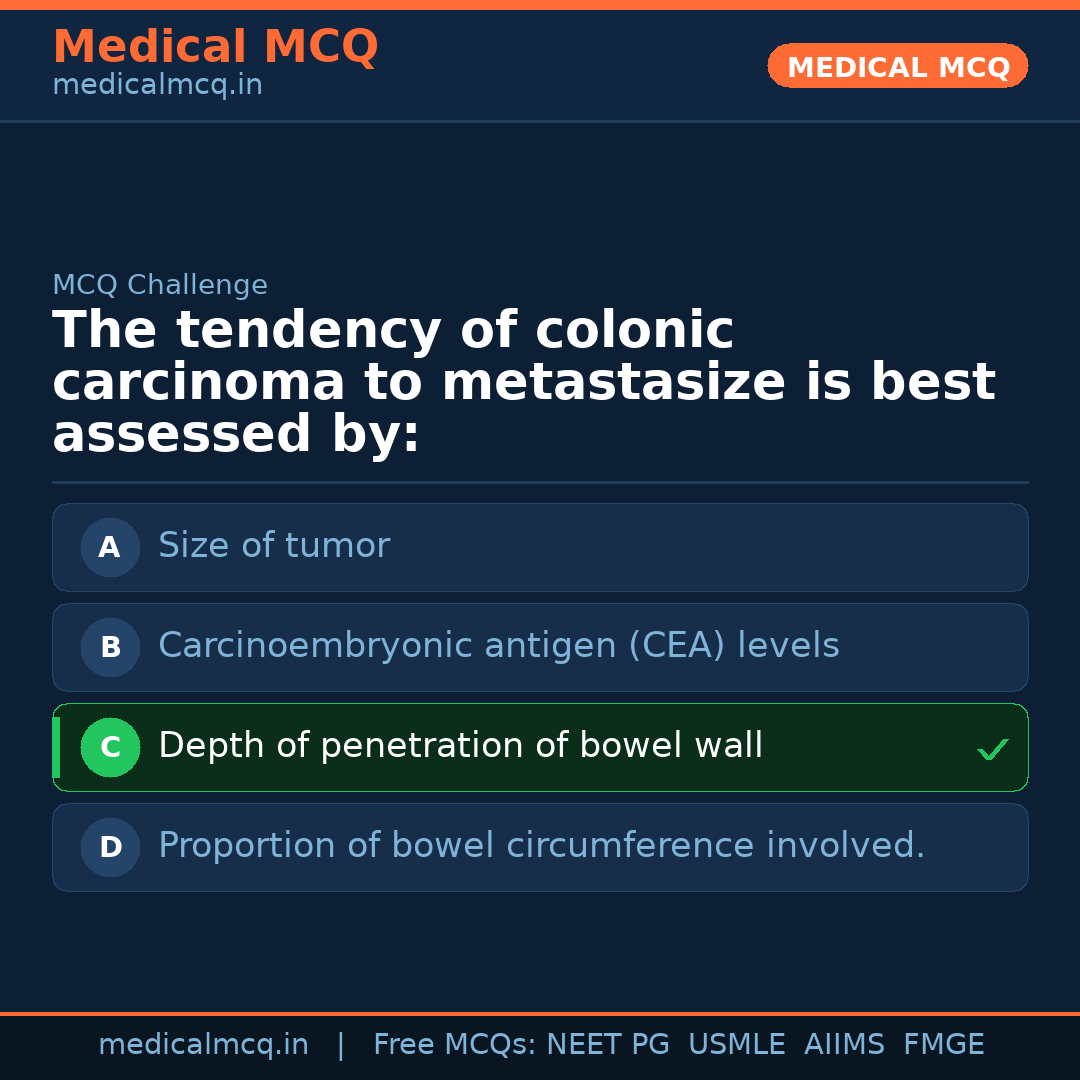Select USMLE in the footer
Screen dimensions: 1080x1080
click(736, 1045)
